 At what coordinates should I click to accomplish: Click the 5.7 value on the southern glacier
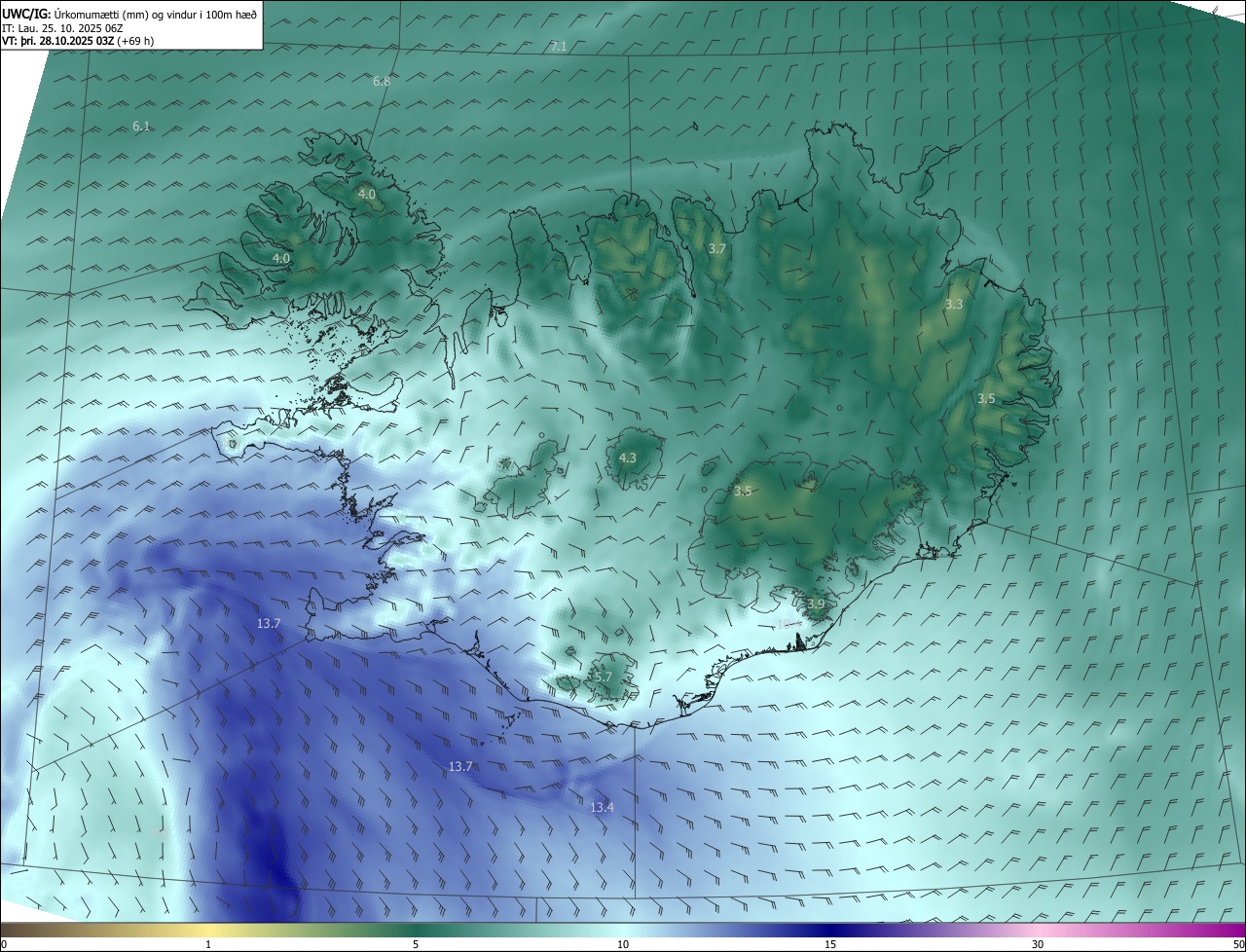point(603,677)
